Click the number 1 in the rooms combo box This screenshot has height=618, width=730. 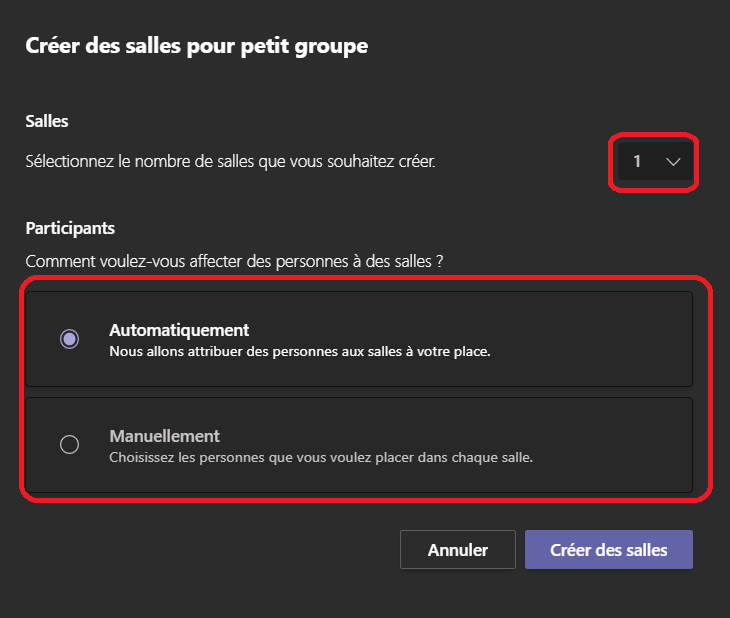(x=637, y=161)
